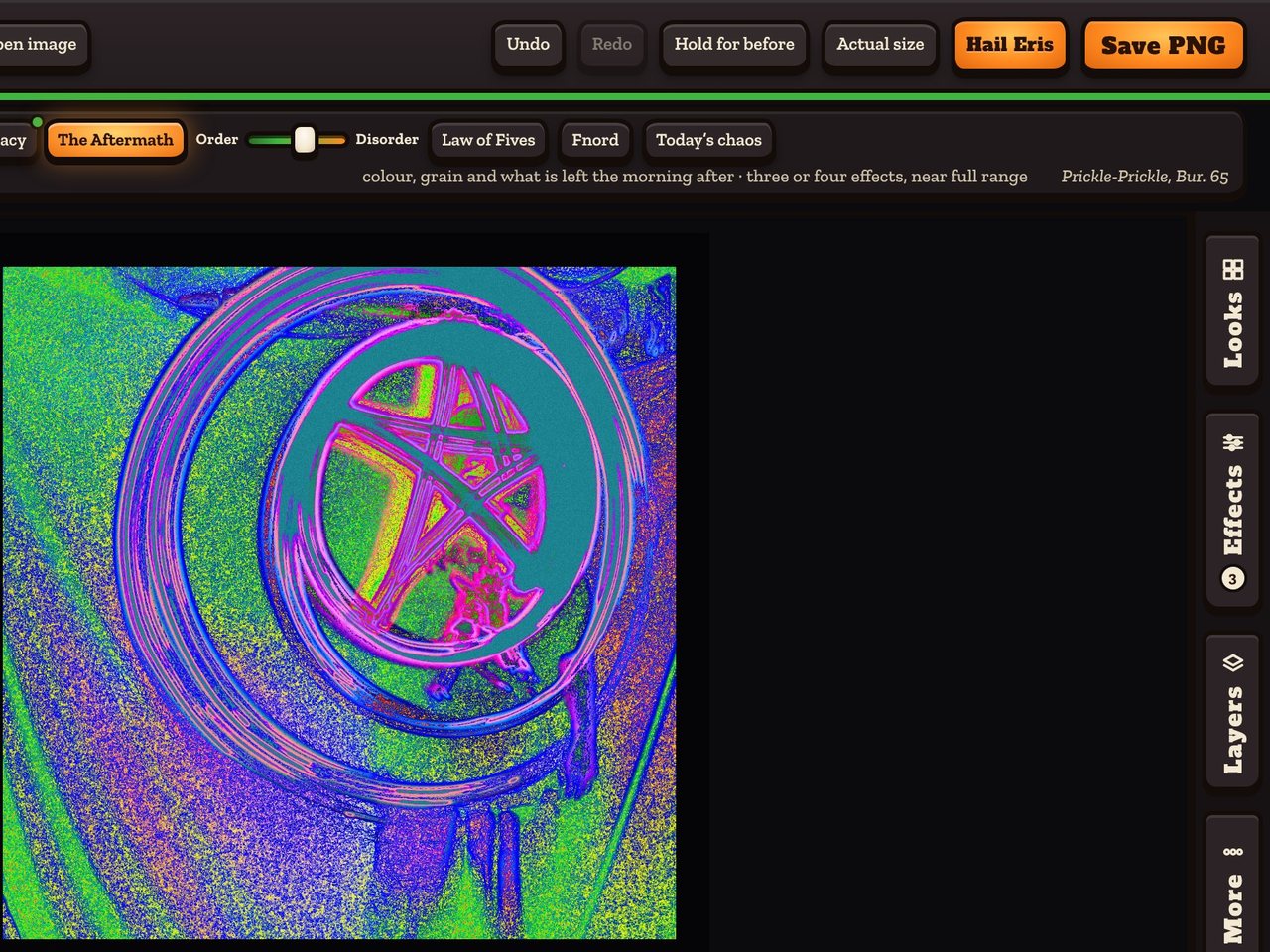Click the Redo button

click(612, 45)
